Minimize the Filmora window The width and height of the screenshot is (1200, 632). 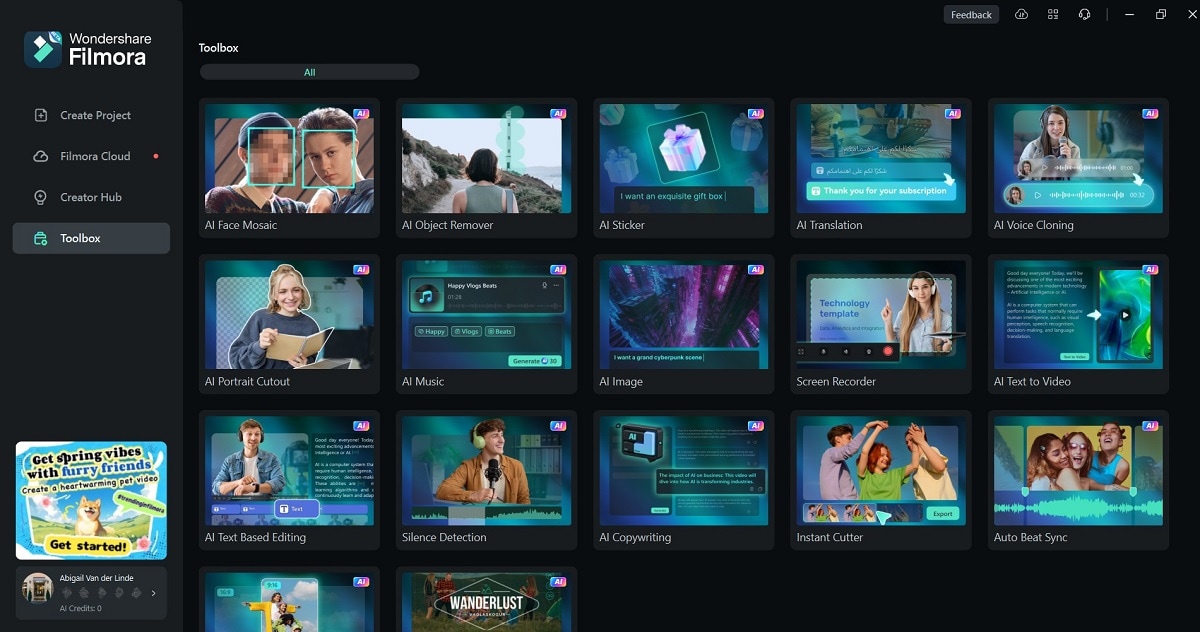click(1129, 15)
